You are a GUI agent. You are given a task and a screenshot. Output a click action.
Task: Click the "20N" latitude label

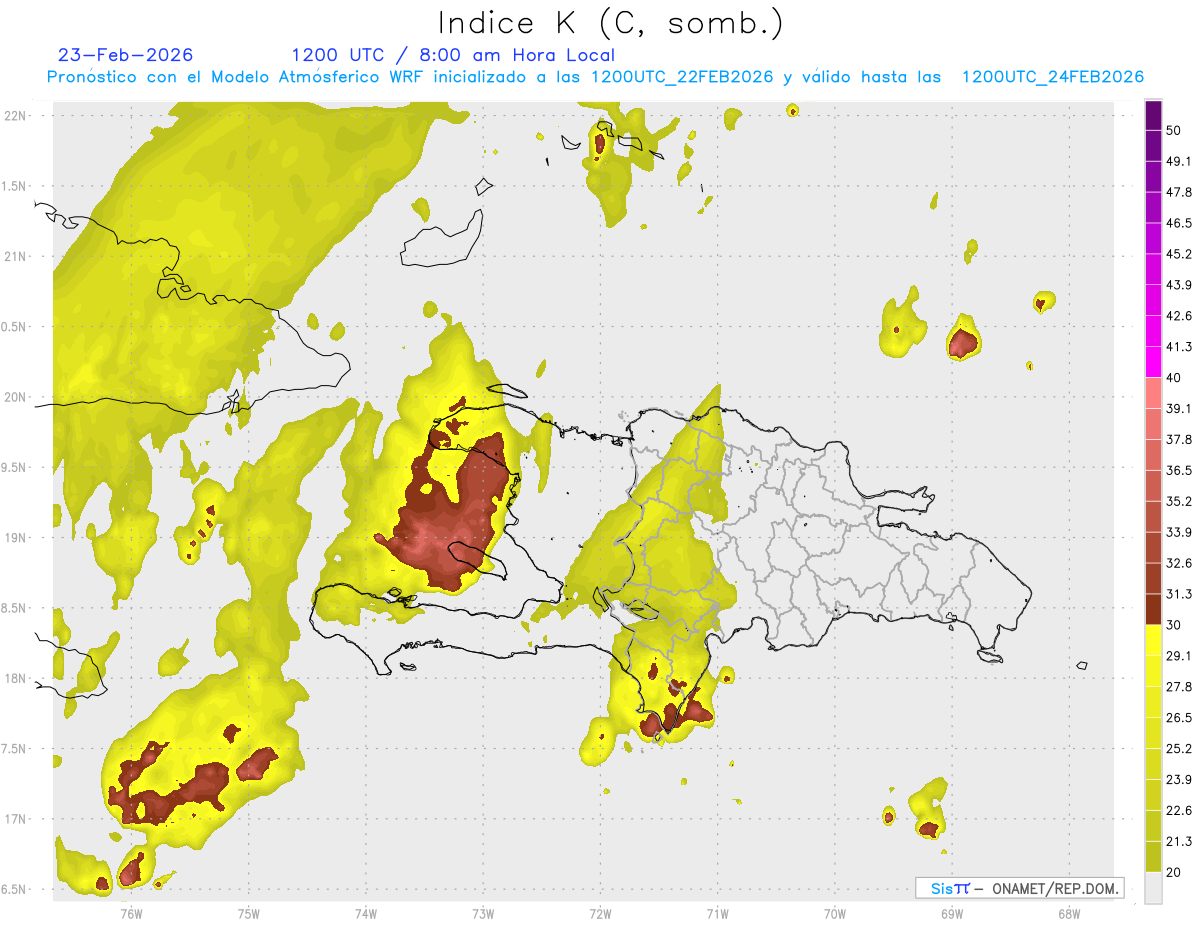15,397
